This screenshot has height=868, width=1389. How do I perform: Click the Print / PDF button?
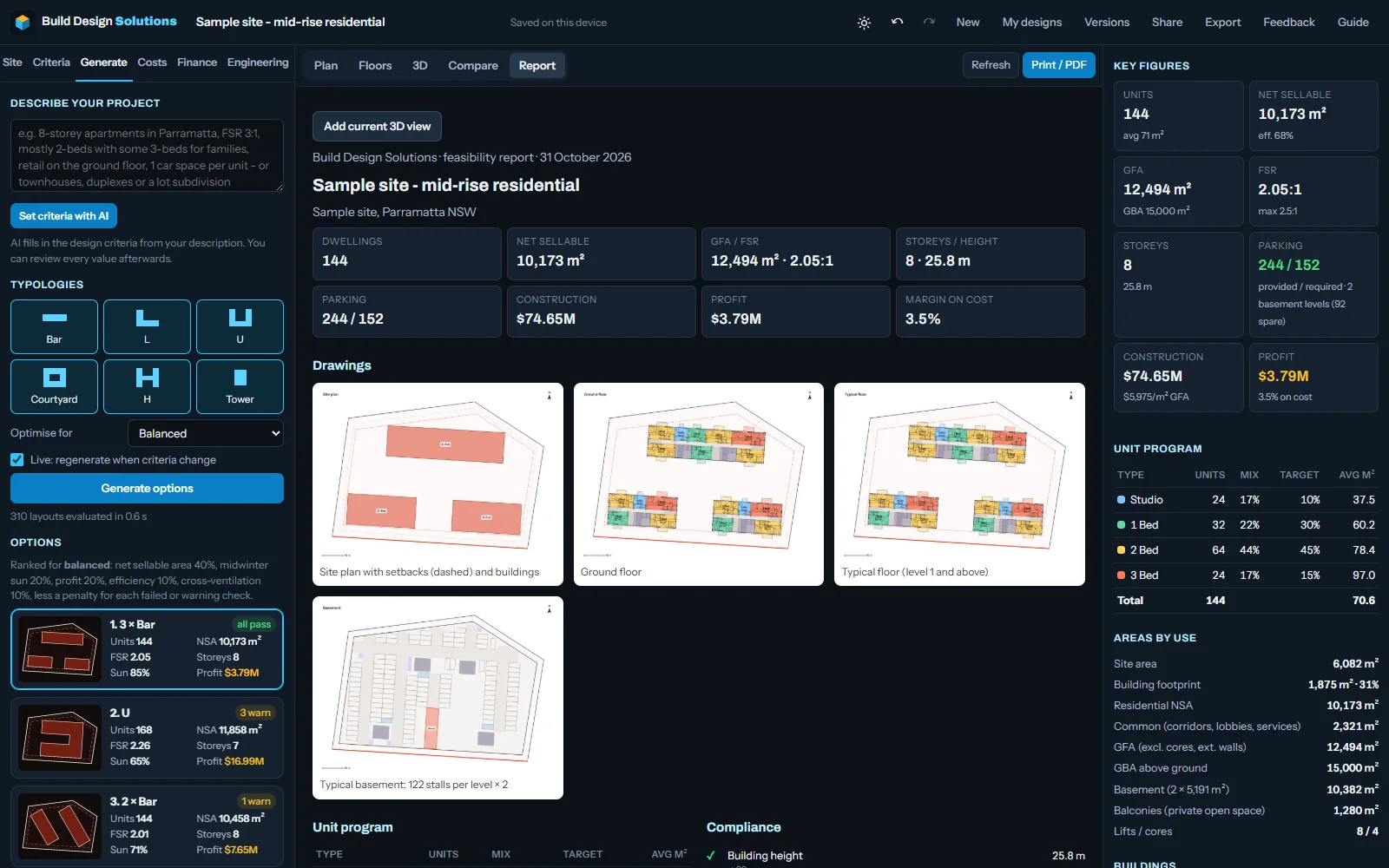pos(1059,65)
